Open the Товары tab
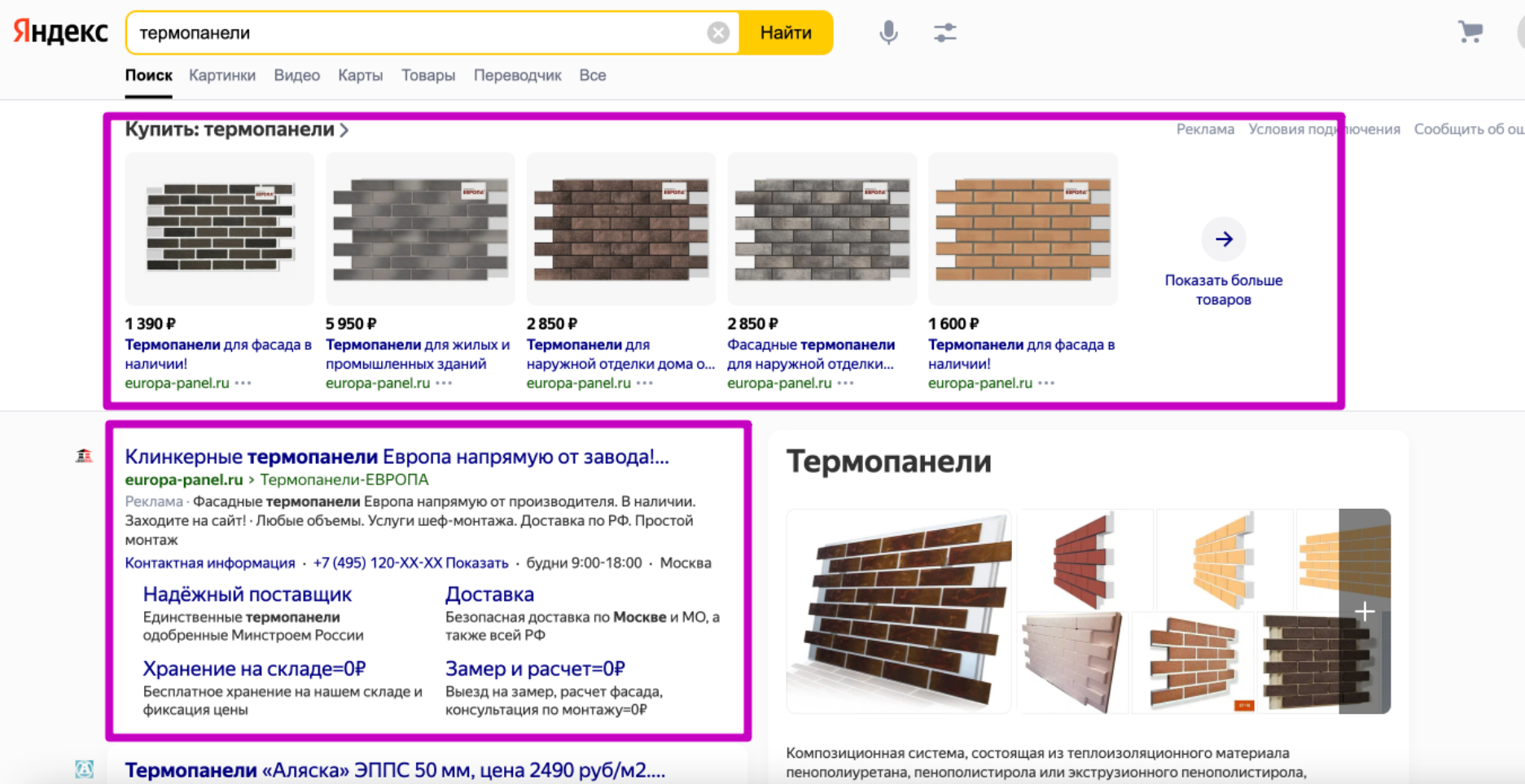Image resolution: width=1525 pixels, height=784 pixels. pos(428,76)
